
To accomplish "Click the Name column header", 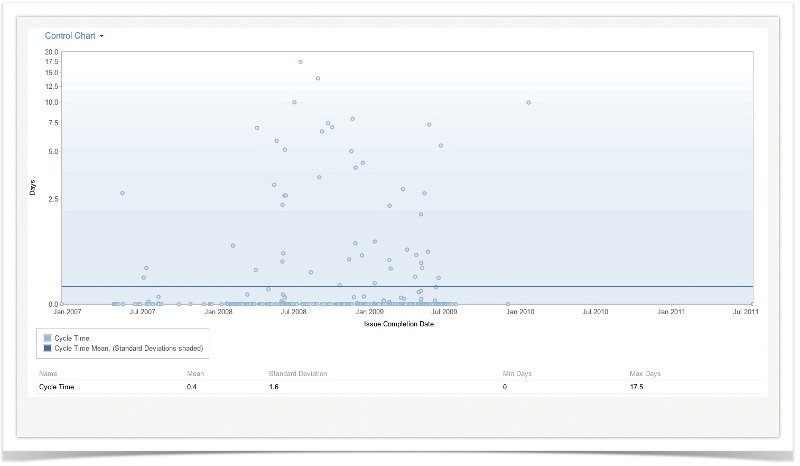I will [48, 373].
